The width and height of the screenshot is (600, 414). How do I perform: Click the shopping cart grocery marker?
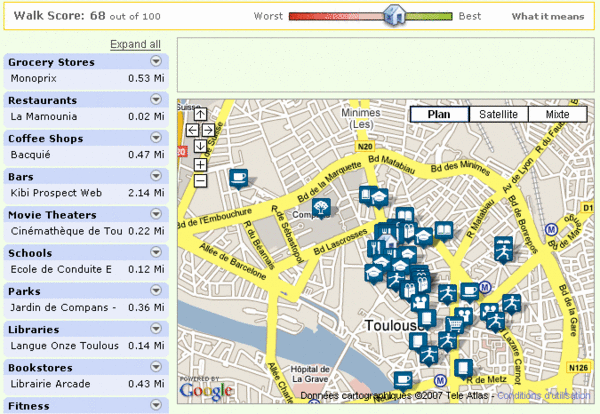tap(455, 325)
